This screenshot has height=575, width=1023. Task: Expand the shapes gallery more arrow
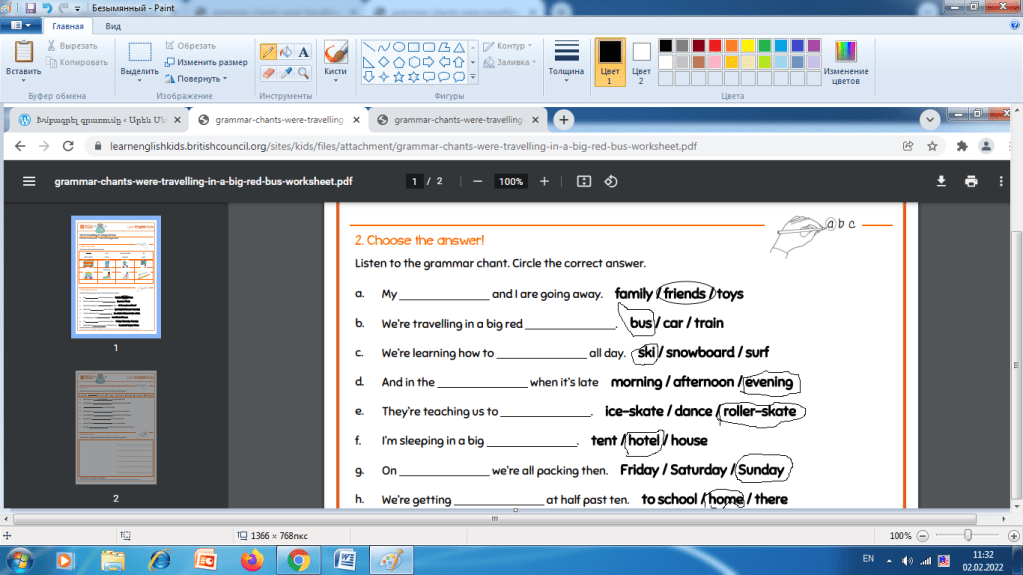[473, 77]
